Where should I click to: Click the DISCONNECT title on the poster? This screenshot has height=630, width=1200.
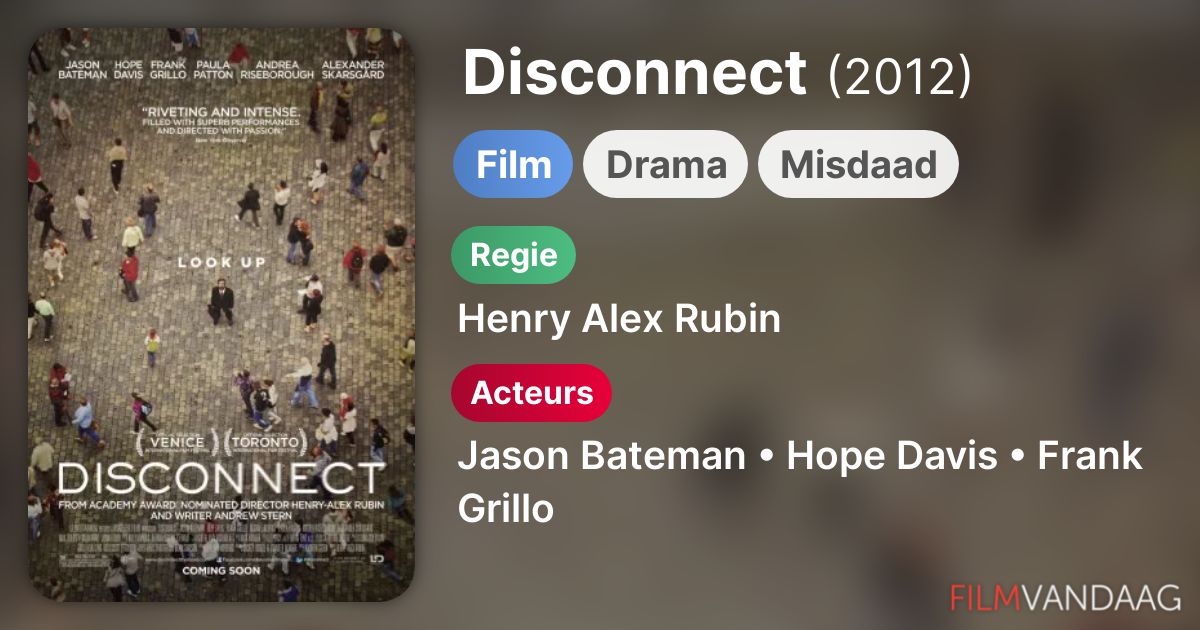221,478
